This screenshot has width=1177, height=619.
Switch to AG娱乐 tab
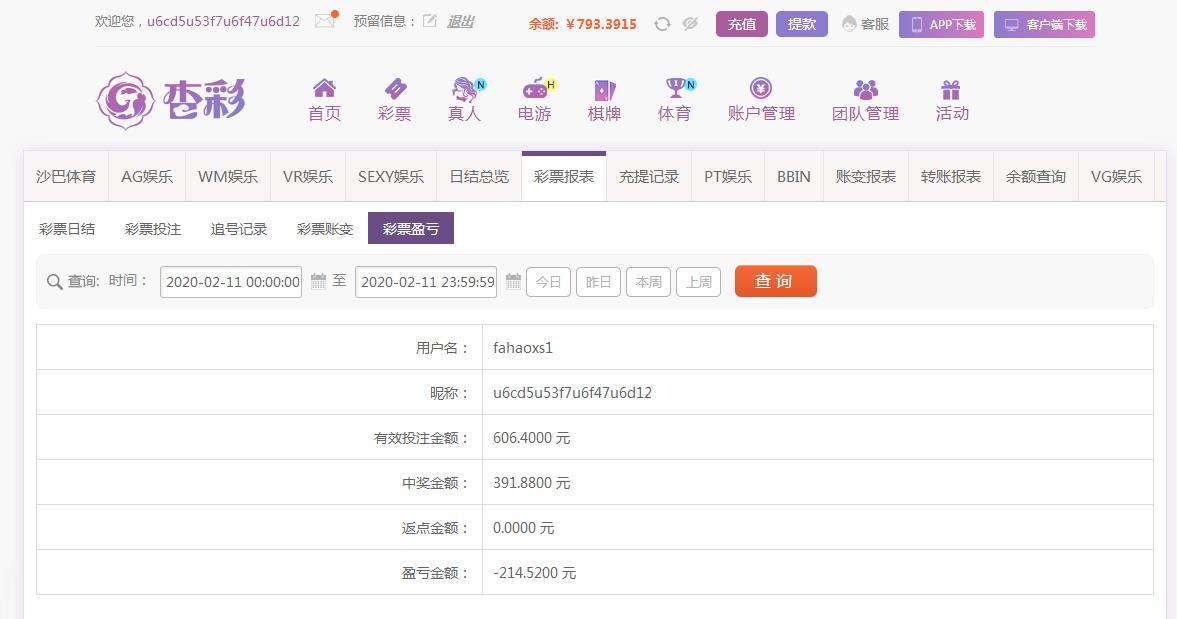click(147, 176)
